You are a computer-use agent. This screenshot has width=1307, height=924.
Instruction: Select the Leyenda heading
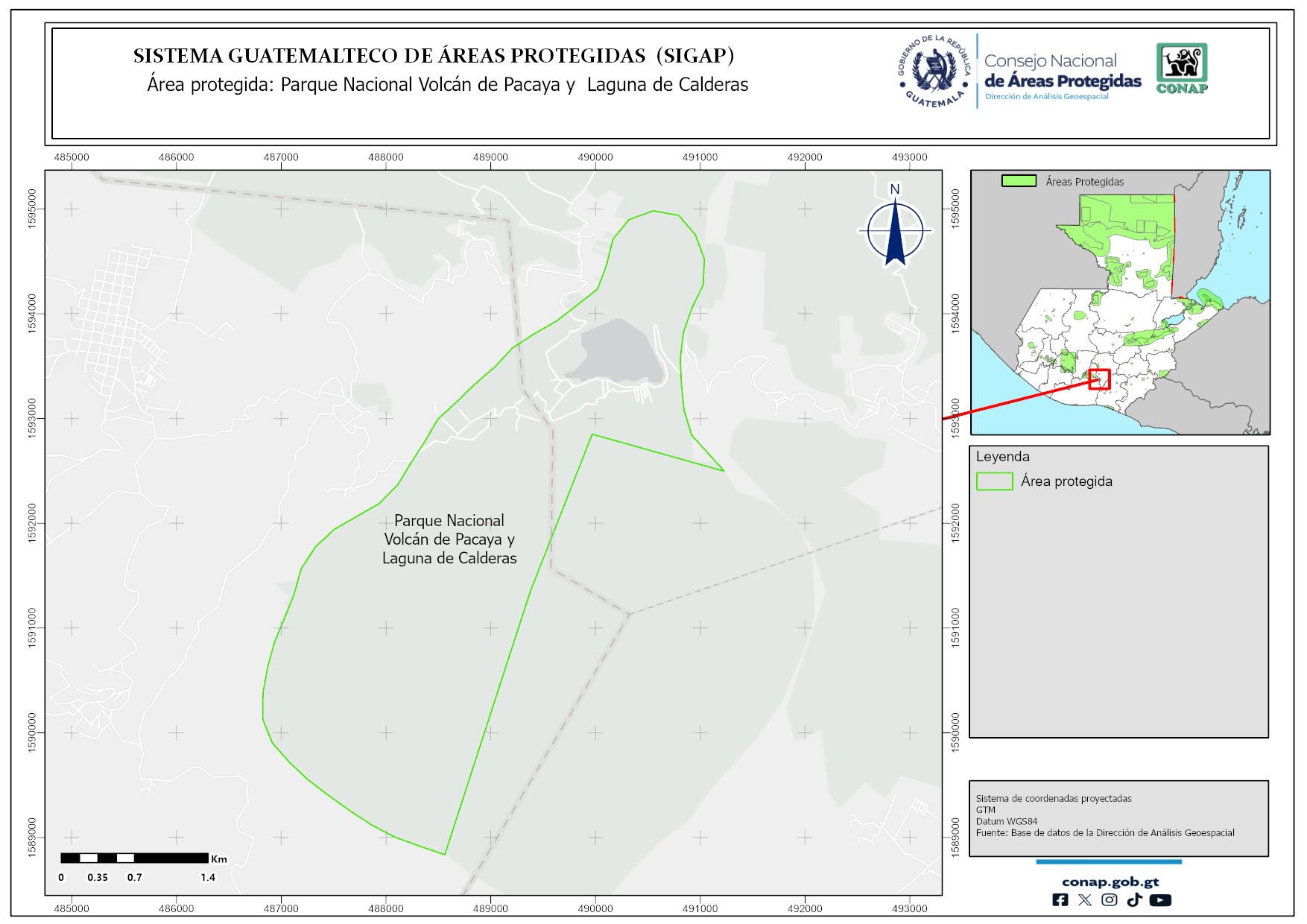pos(1002,457)
